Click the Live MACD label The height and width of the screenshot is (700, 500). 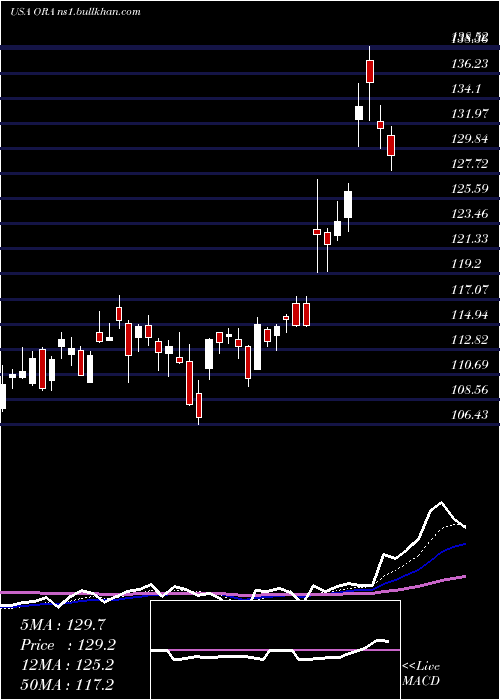(421, 673)
